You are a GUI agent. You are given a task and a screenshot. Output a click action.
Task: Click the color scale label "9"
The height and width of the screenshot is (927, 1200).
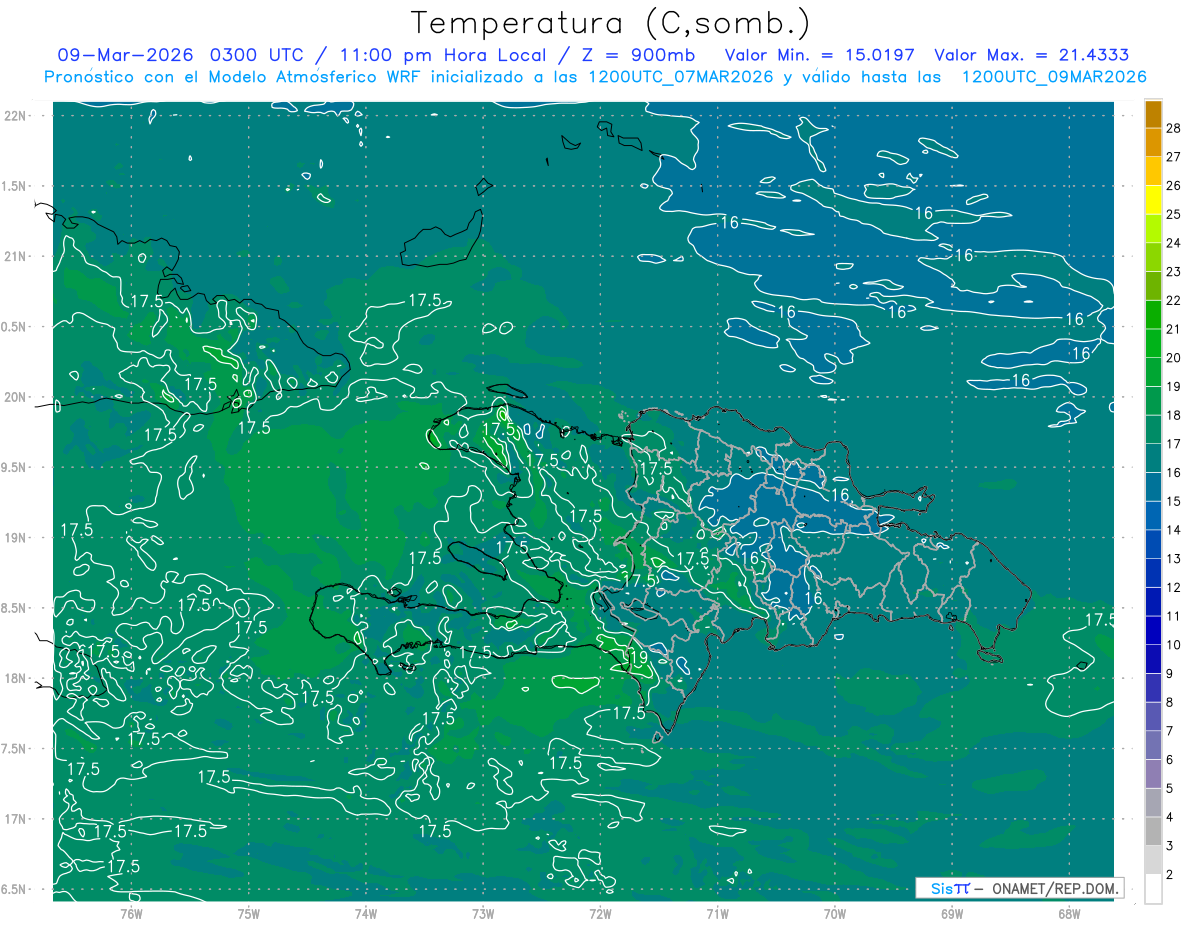tap(1170, 674)
